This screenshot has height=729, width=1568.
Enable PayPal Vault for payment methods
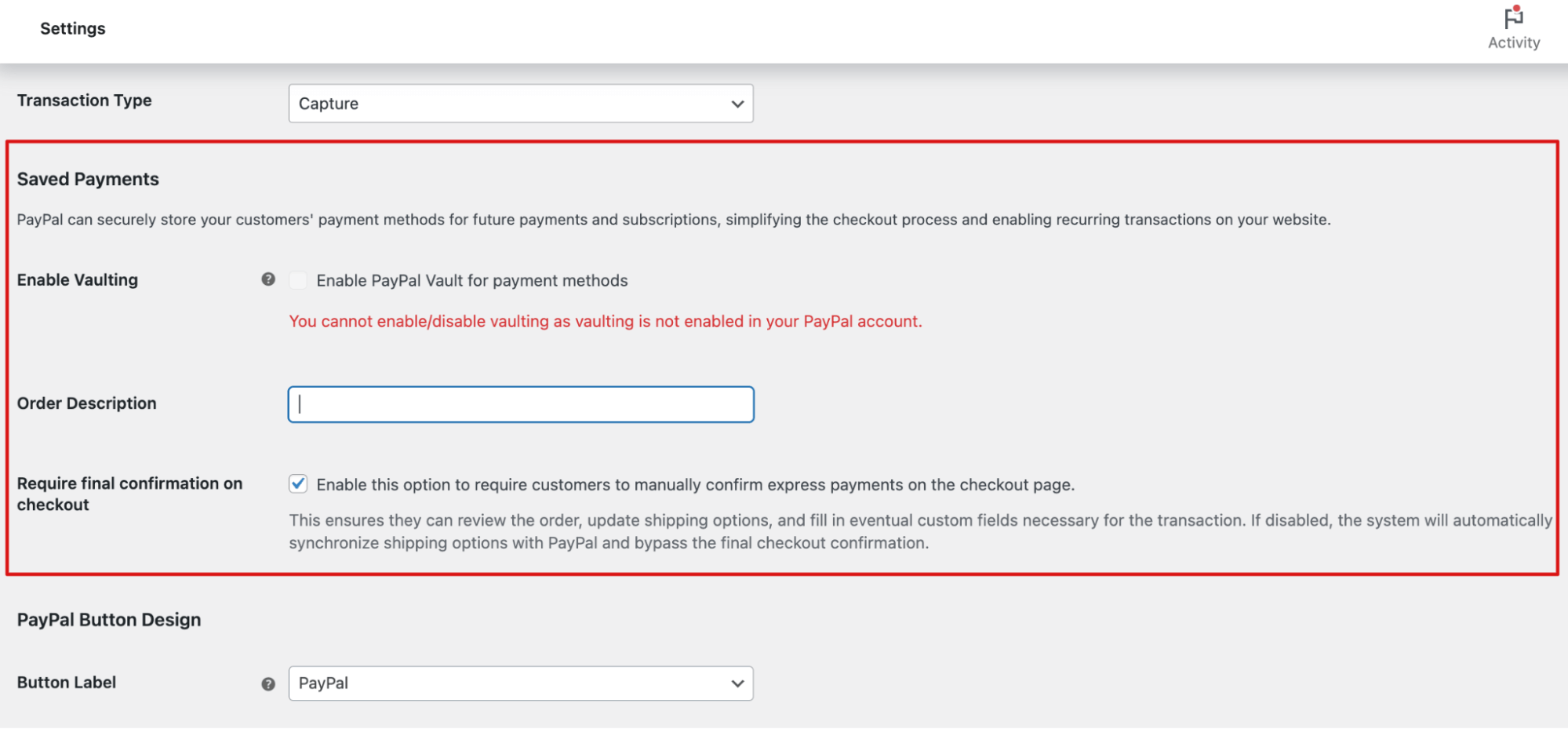(x=298, y=280)
